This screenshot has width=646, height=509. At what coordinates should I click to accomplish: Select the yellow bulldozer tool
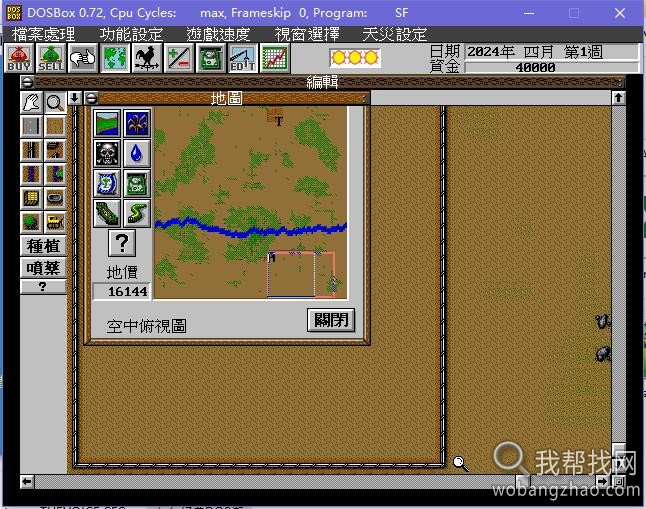point(55,222)
